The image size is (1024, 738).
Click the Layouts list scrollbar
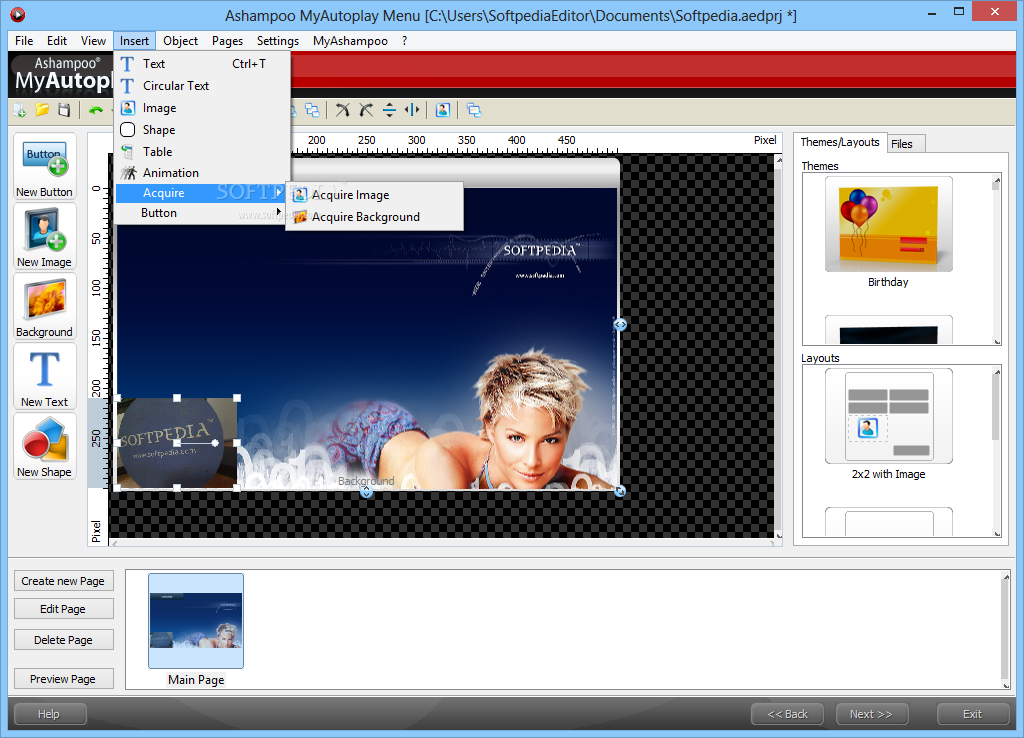[997, 451]
